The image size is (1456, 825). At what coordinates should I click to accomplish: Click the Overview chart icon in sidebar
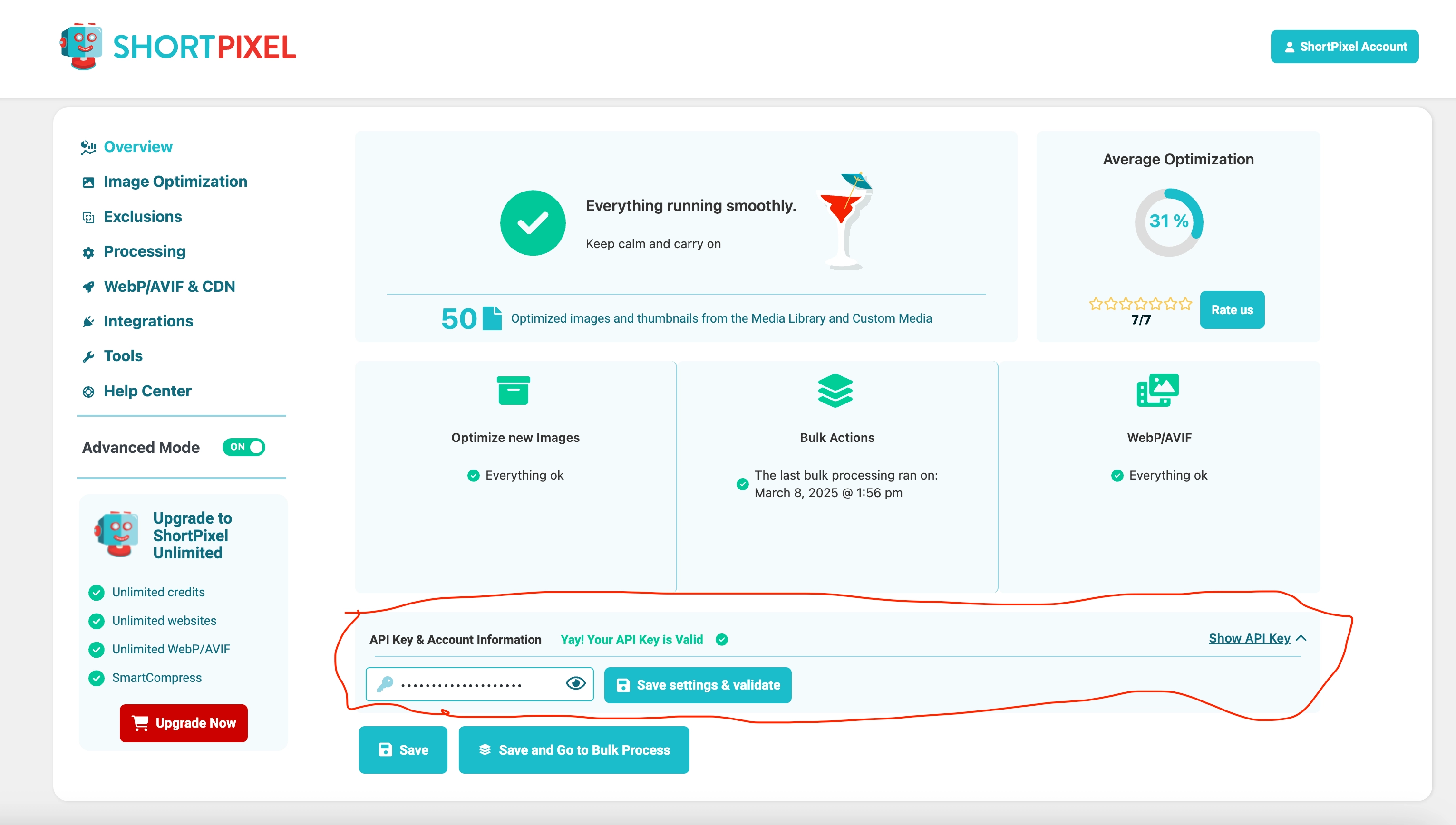coord(88,147)
